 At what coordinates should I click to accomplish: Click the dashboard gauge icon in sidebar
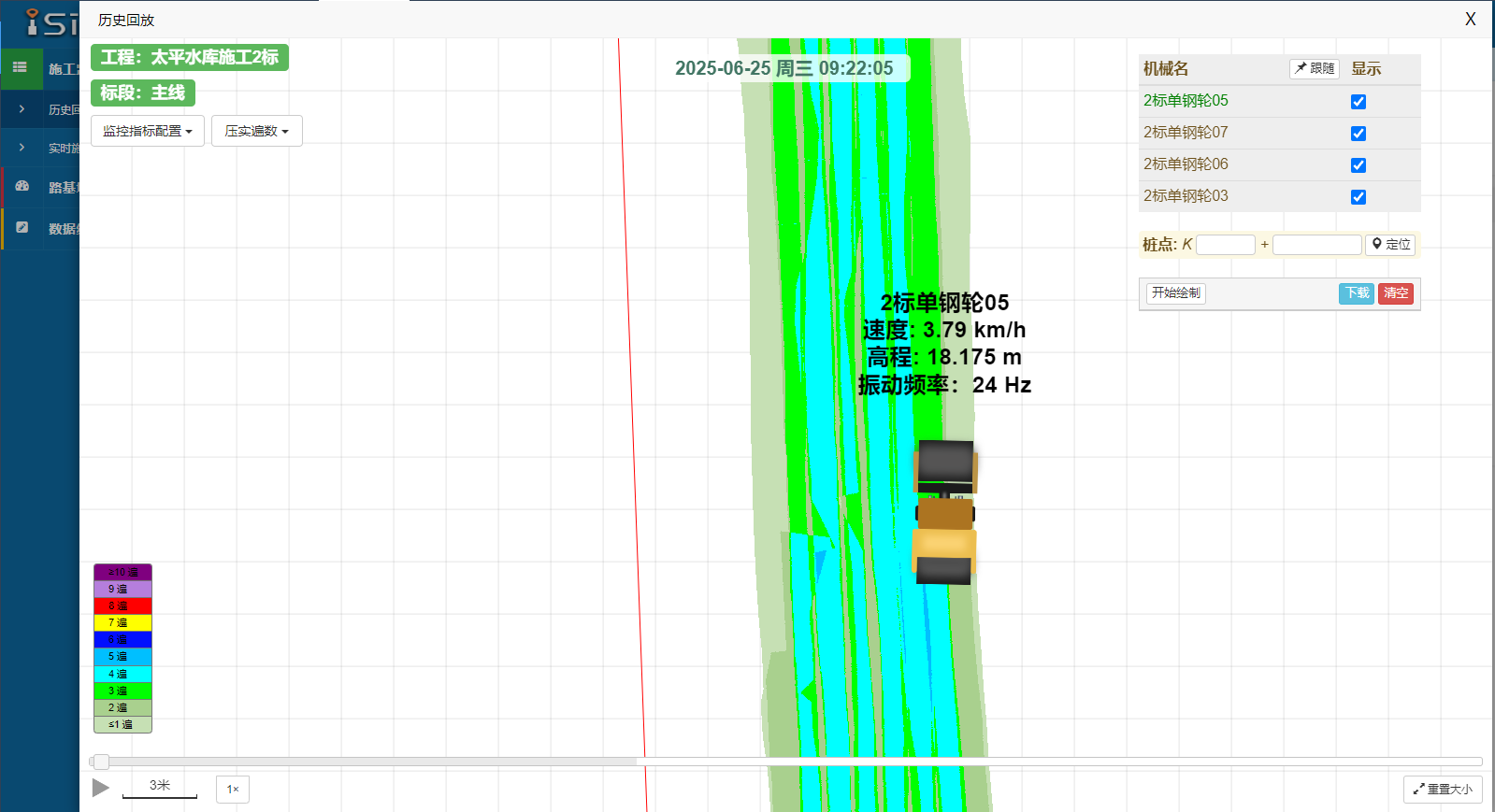22,186
